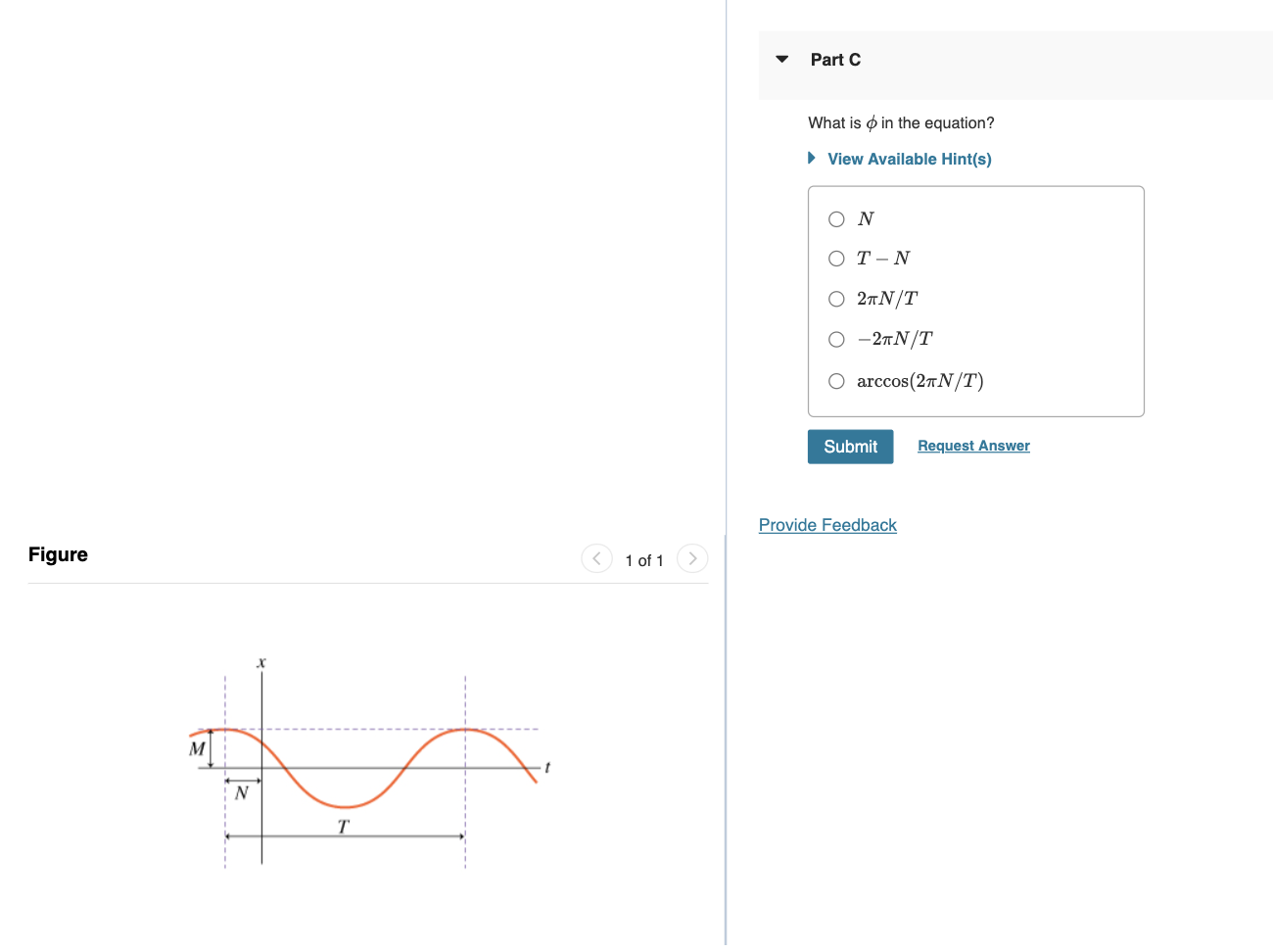Open the Request Answer link
This screenshot has height=952, width=1273.
(973, 446)
